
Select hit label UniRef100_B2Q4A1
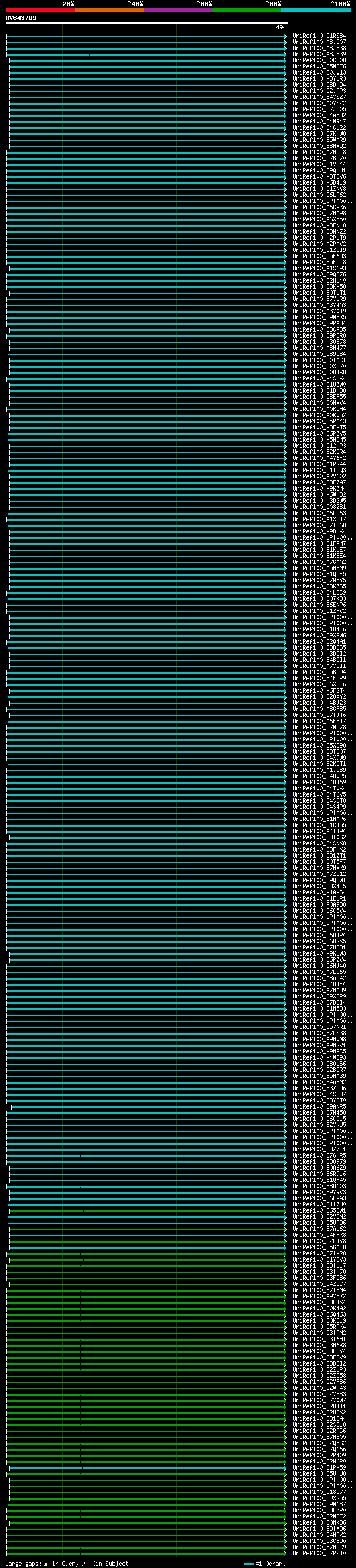click(x=319, y=641)
